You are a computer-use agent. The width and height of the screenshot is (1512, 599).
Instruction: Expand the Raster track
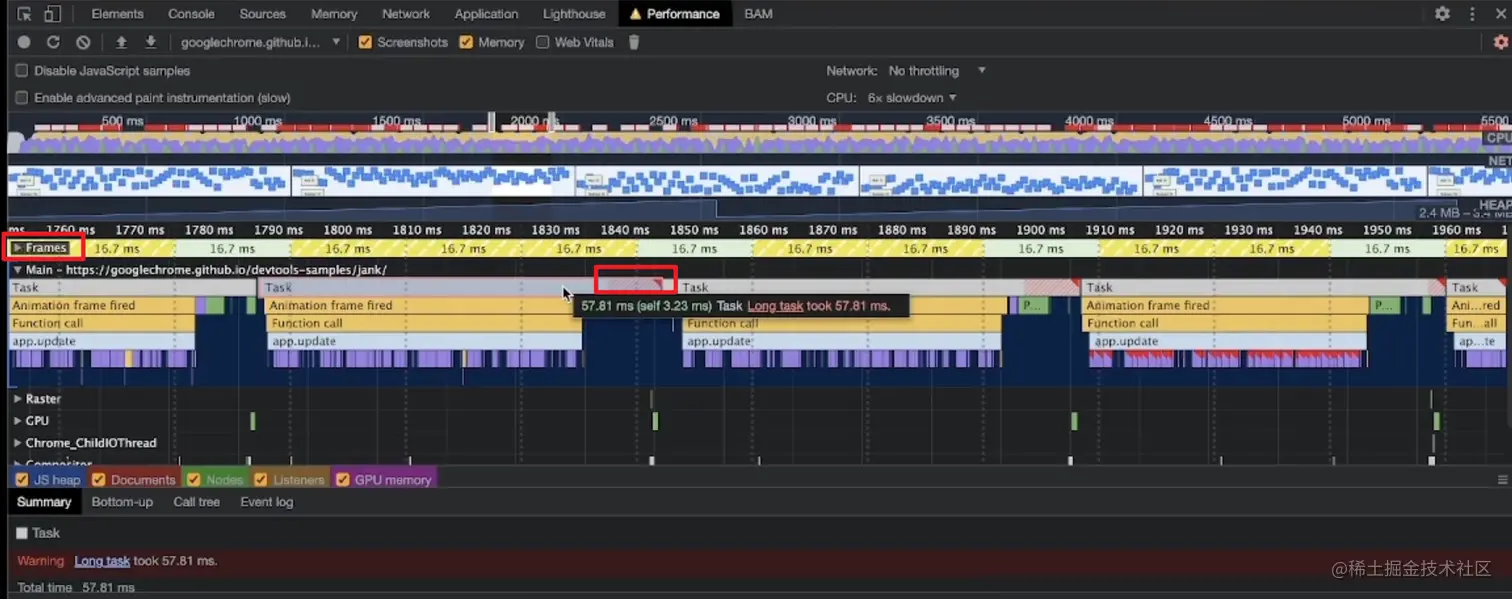click(17, 399)
